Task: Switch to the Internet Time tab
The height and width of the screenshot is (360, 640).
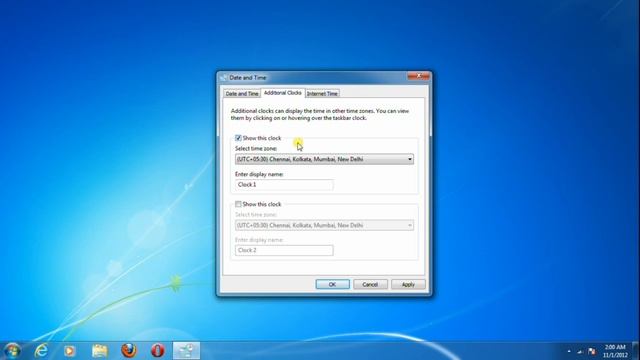Action: [x=322, y=93]
